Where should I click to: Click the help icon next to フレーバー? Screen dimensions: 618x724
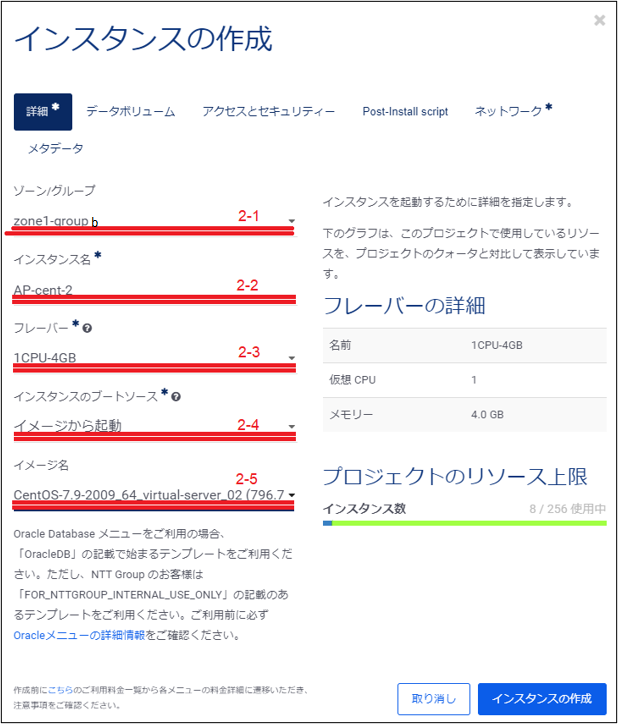[87, 328]
